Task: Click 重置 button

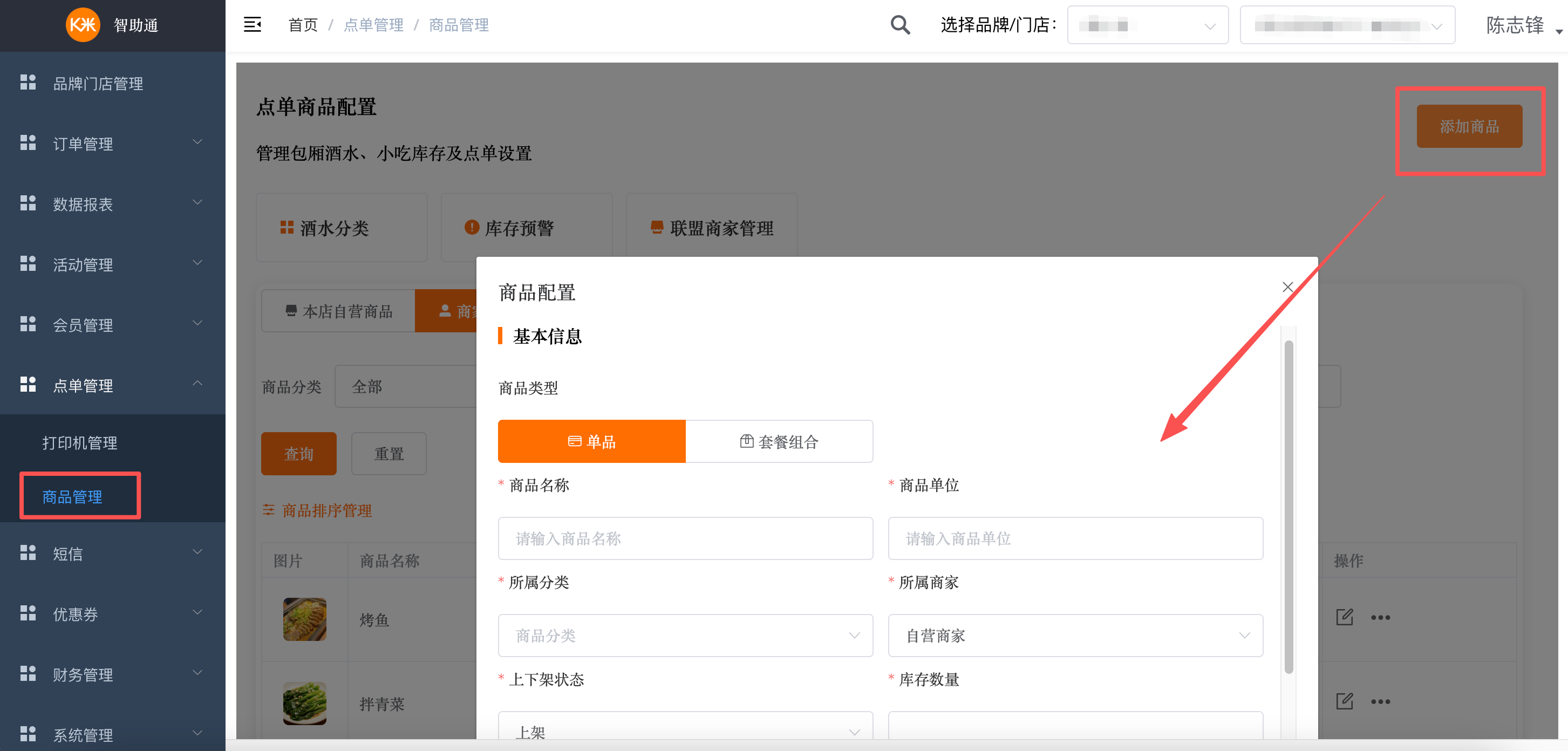Action: (x=388, y=453)
